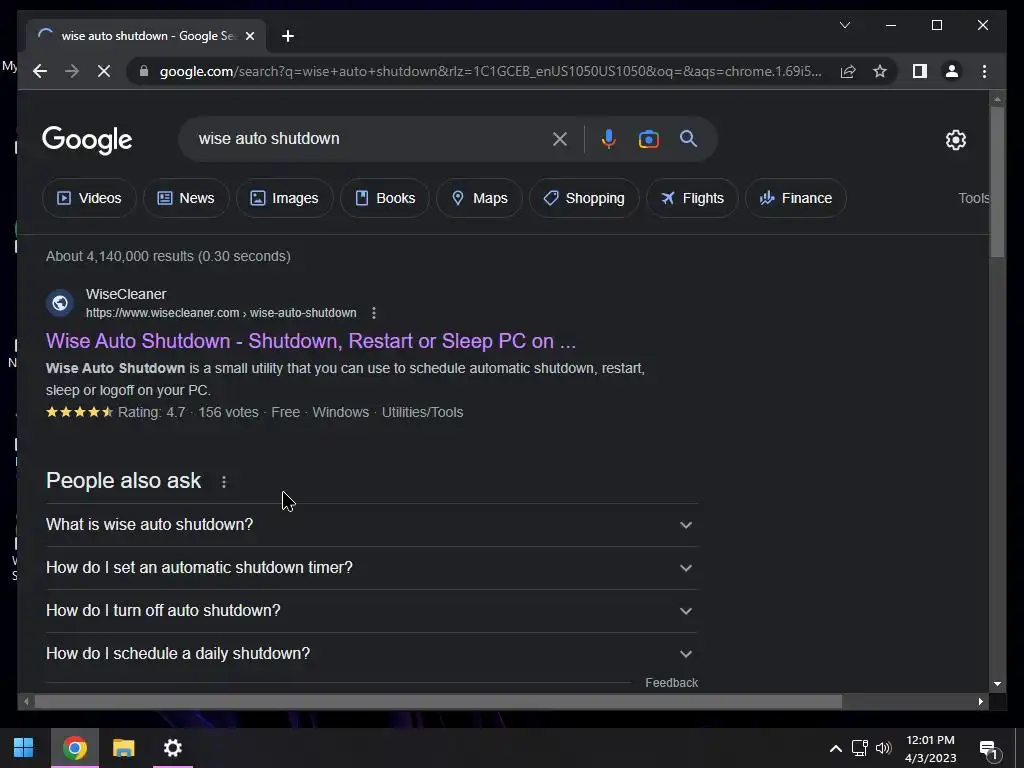Open Settings from the taskbar gear
This screenshot has width=1024, height=768.
click(x=172, y=748)
